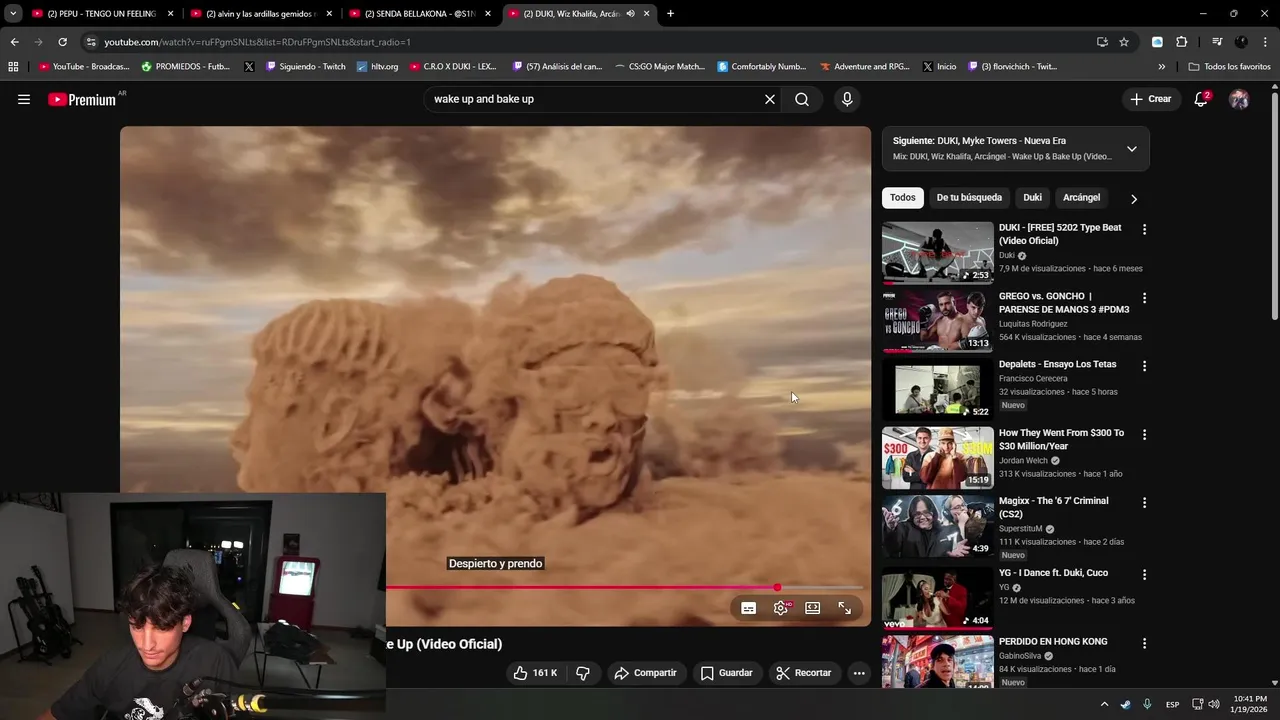Image resolution: width=1280 pixels, height=720 pixels.
Task: Switch to SENDA BELLAKONA tab
Action: (x=420, y=14)
